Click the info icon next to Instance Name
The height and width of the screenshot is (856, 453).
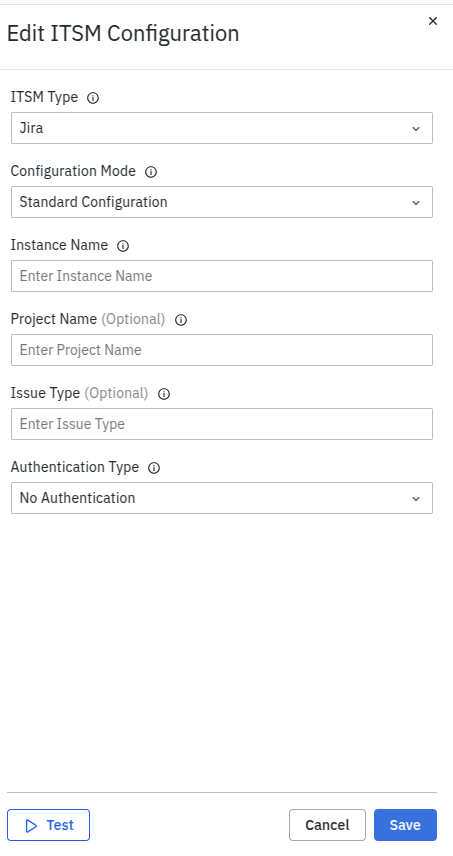[123, 246]
